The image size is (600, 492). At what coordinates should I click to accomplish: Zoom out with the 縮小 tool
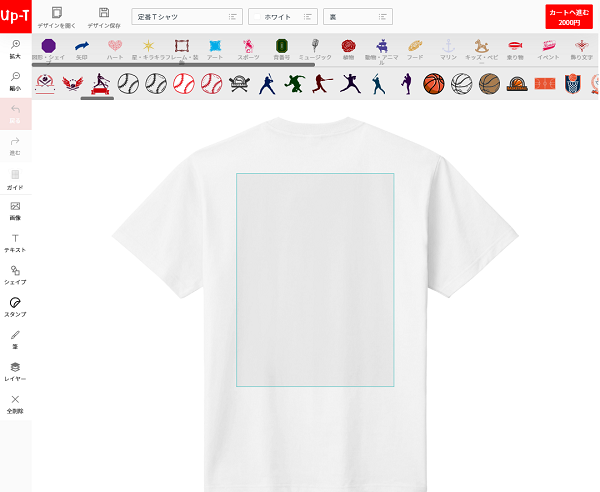(x=15, y=81)
